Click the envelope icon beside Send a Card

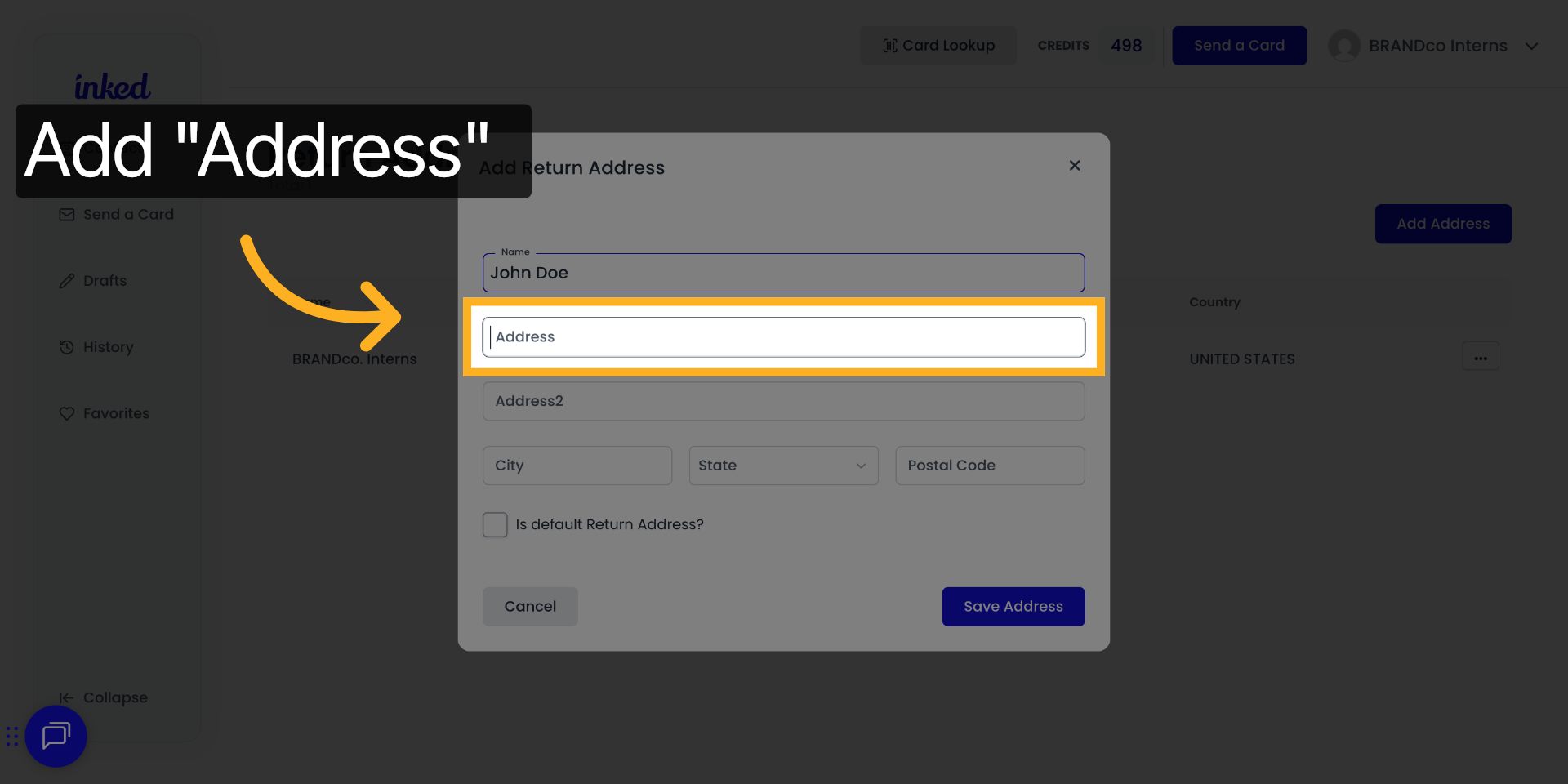click(67, 214)
